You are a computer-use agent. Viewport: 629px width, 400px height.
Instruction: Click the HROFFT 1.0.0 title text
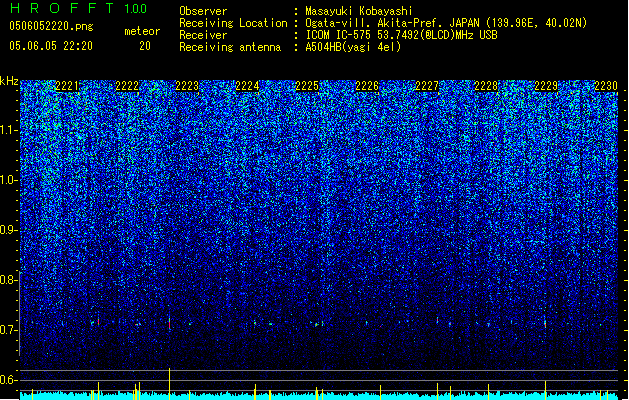point(79,8)
